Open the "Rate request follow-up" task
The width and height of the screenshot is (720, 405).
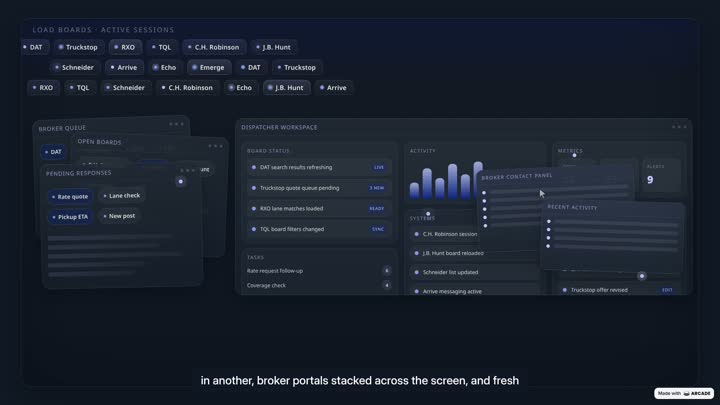click(x=319, y=271)
